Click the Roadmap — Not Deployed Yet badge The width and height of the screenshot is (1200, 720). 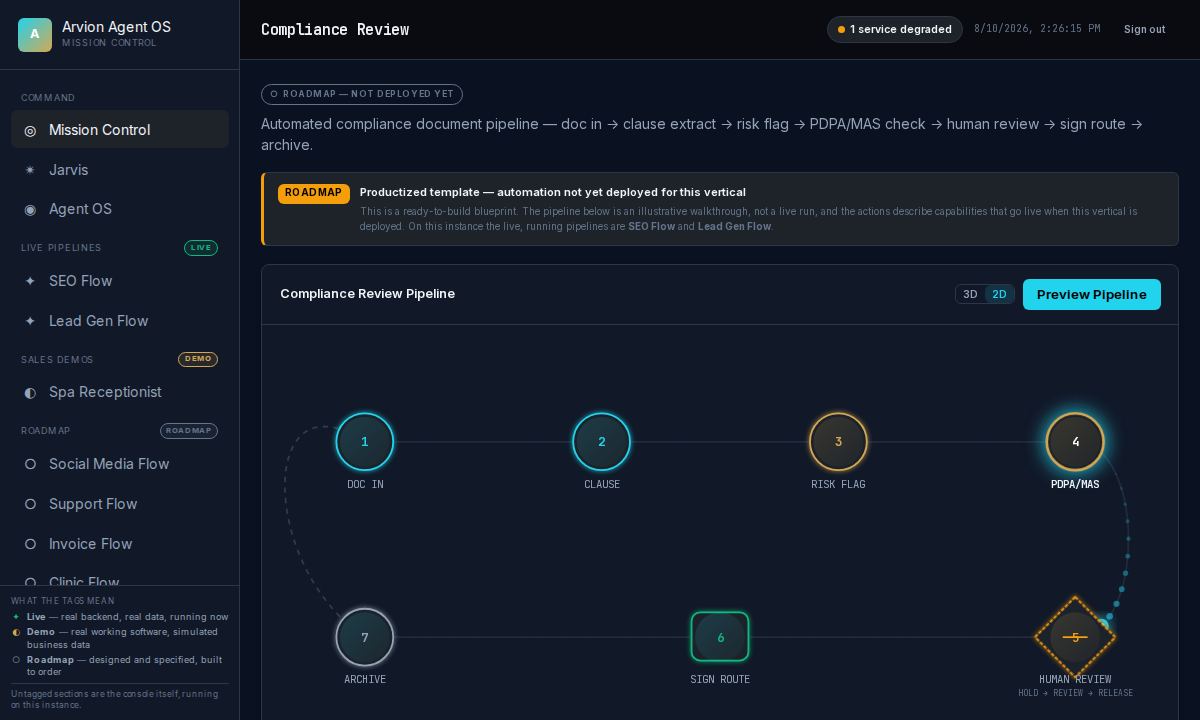tap(362, 94)
